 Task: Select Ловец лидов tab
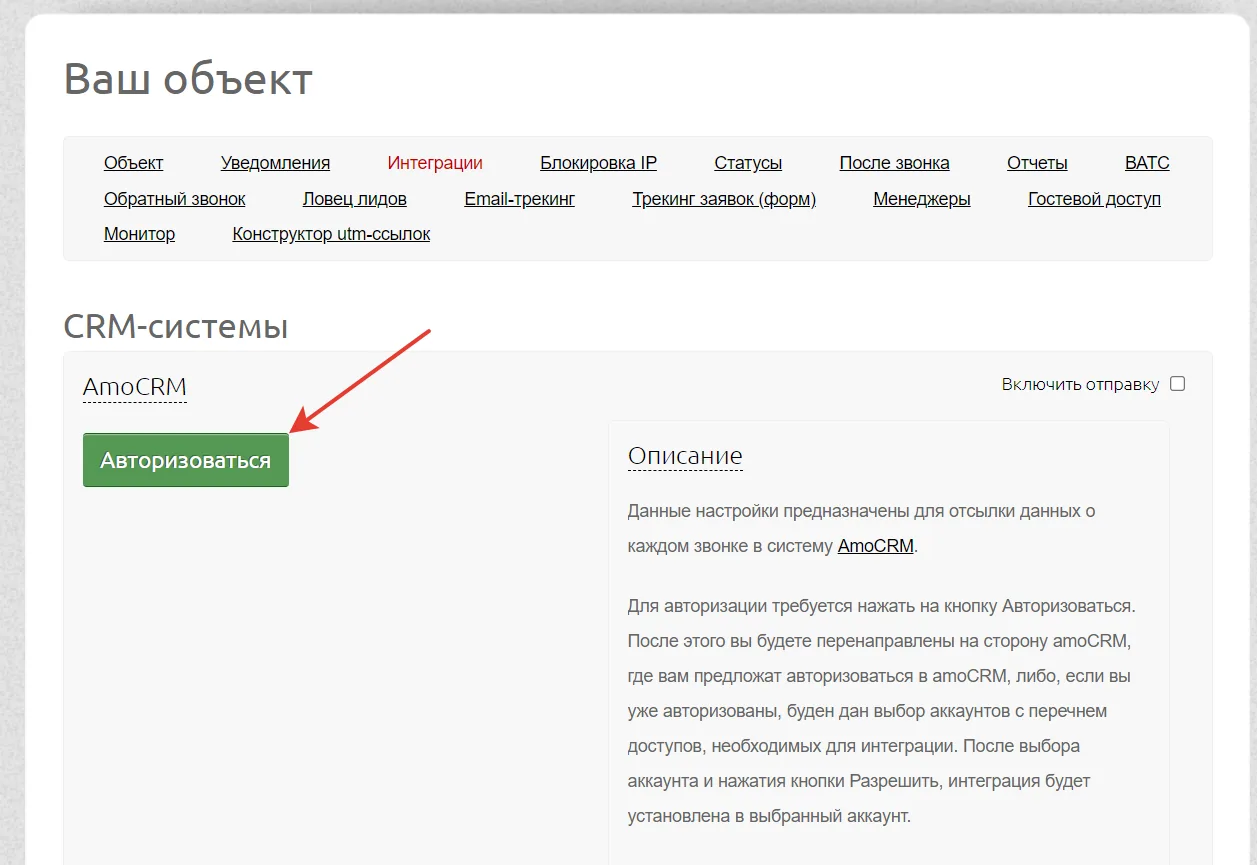354,199
